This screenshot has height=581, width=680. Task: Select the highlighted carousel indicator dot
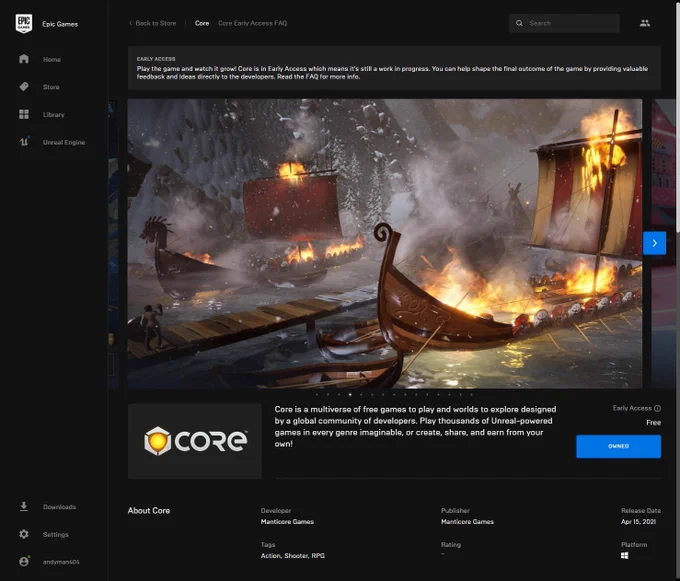click(350, 395)
